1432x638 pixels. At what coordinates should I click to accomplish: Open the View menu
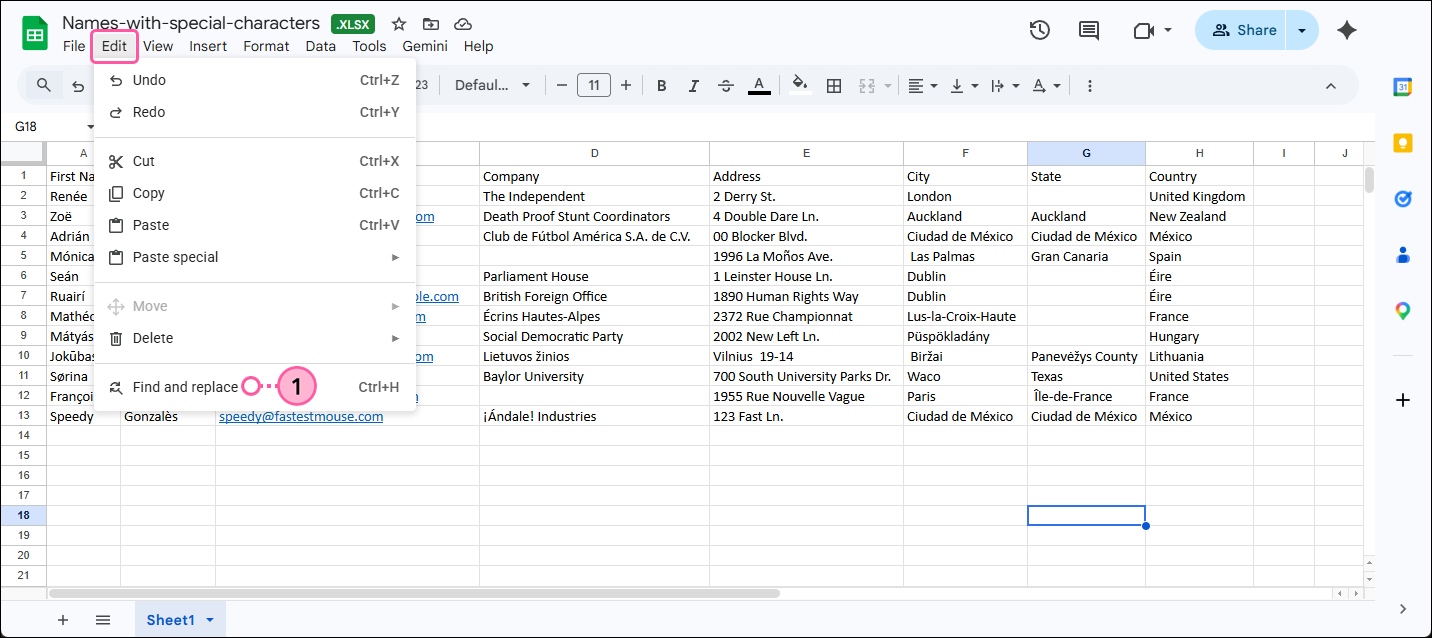[x=158, y=46]
